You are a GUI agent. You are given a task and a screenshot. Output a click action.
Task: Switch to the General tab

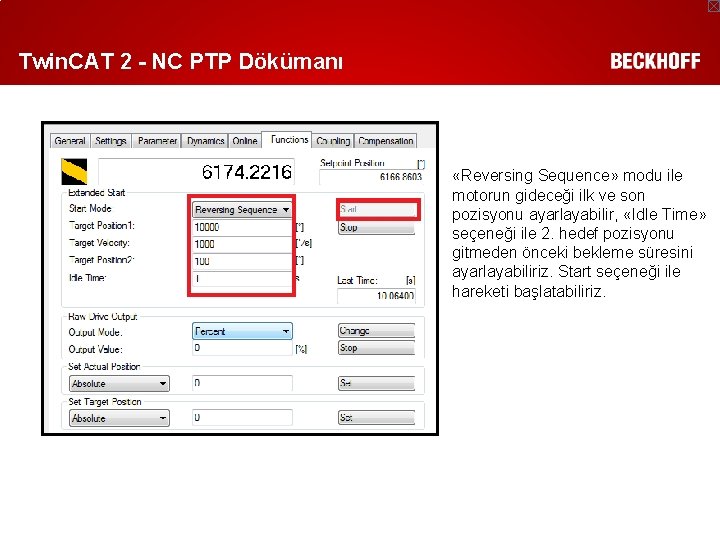tap(70, 141)
